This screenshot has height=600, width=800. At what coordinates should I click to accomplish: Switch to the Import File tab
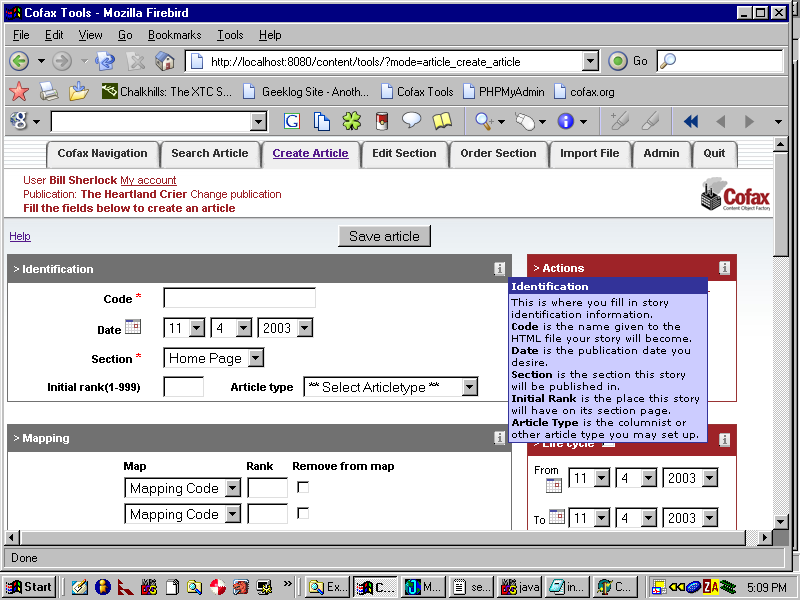pos(589,154)
